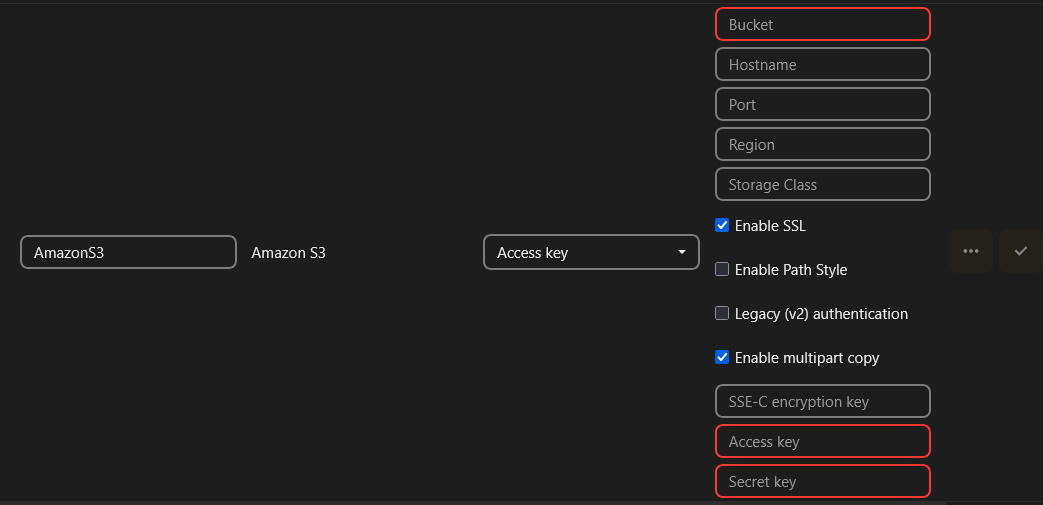Click the Secret key input field
Viewport: 1043px width, 505px height.
click(822, 481)
